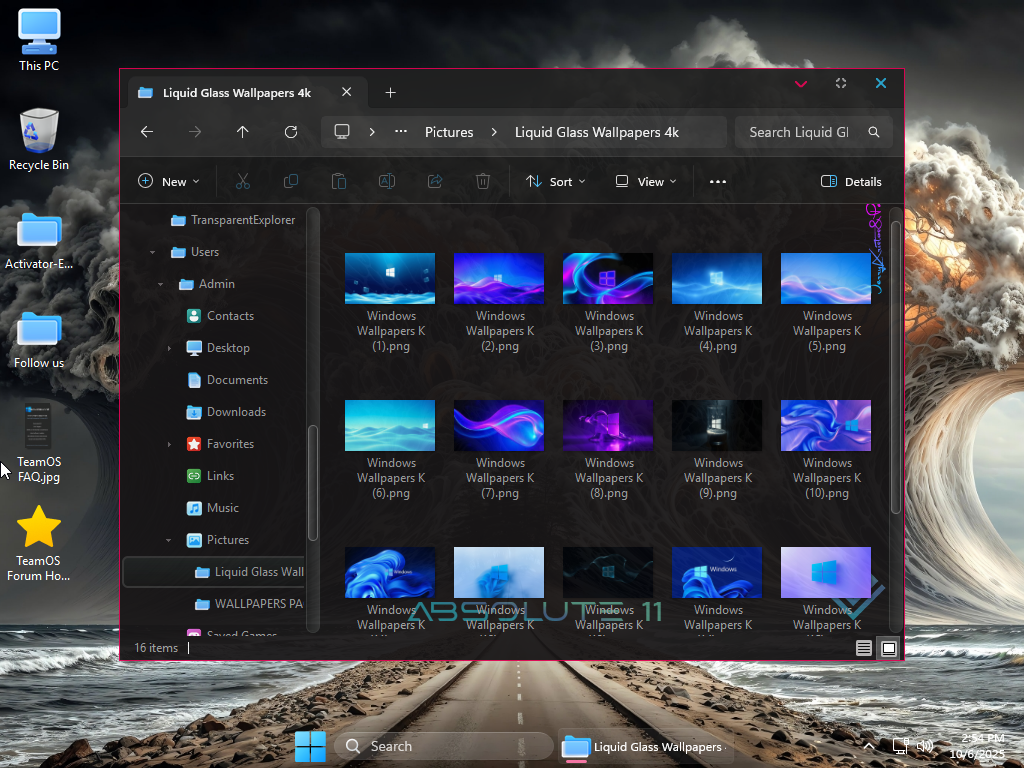
Task: Click the Rename icon in toolbar
Action: 386,182
